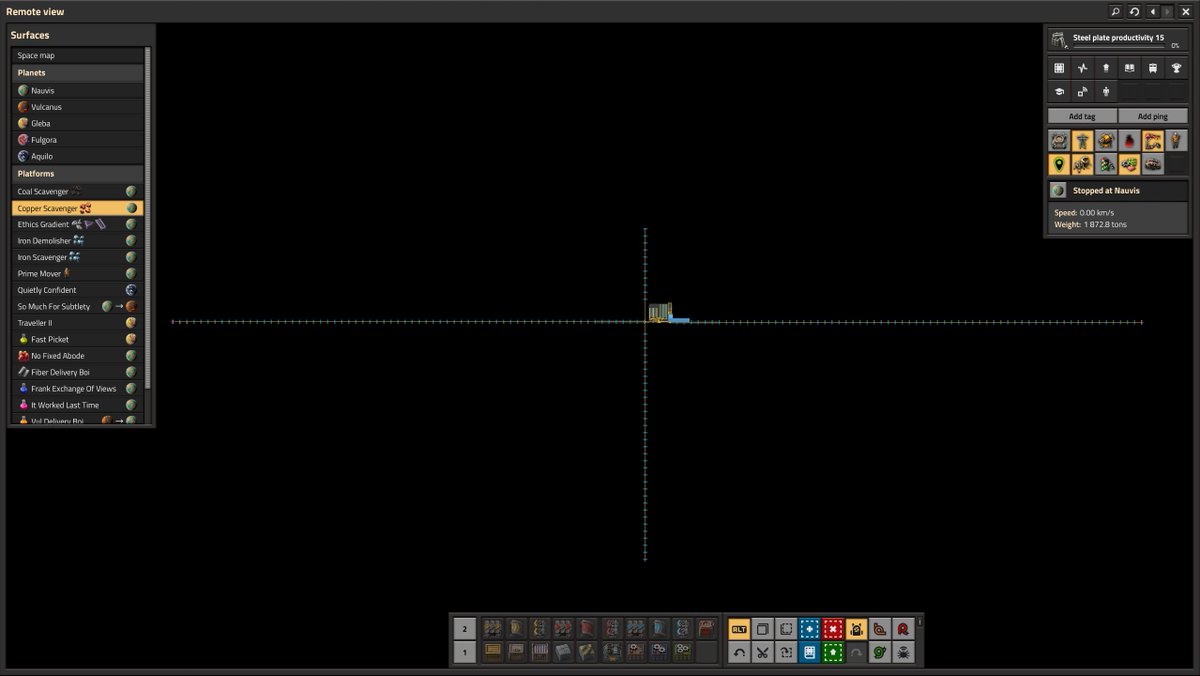Select Iron Scavenger platform
The width and height of the screenshot is (1200, 676).
78,257
